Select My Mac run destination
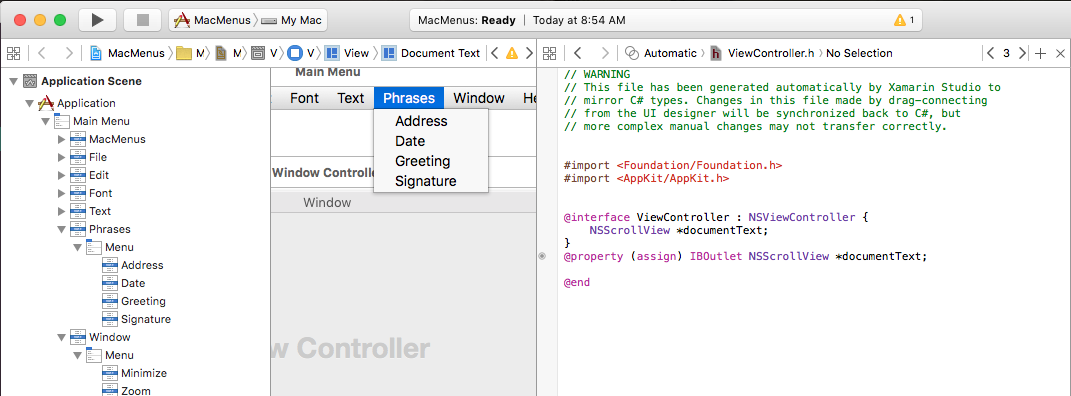 pos(292,20)
